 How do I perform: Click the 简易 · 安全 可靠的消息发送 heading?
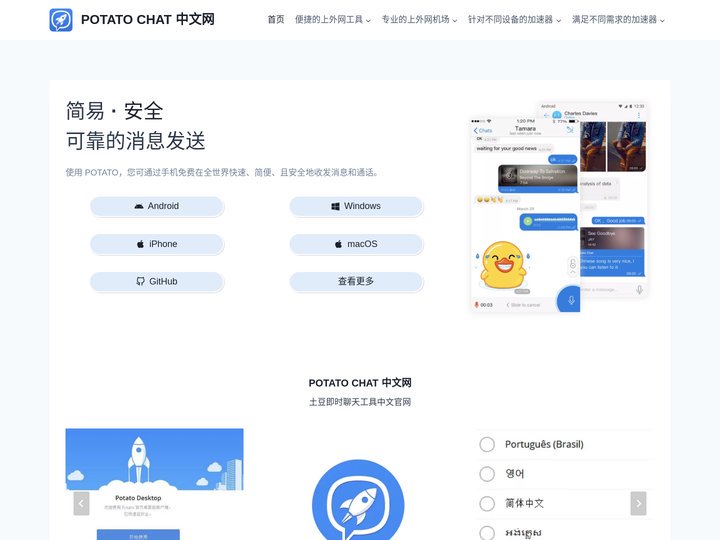[135, 125]
